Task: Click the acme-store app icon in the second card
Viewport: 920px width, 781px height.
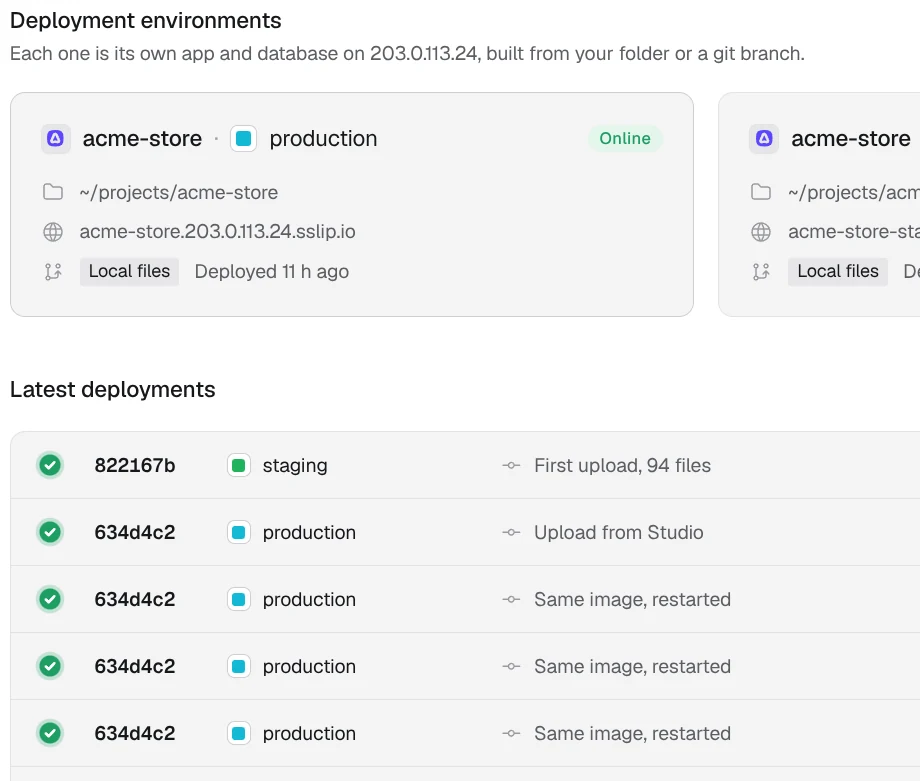Action: tap(764, 139)
